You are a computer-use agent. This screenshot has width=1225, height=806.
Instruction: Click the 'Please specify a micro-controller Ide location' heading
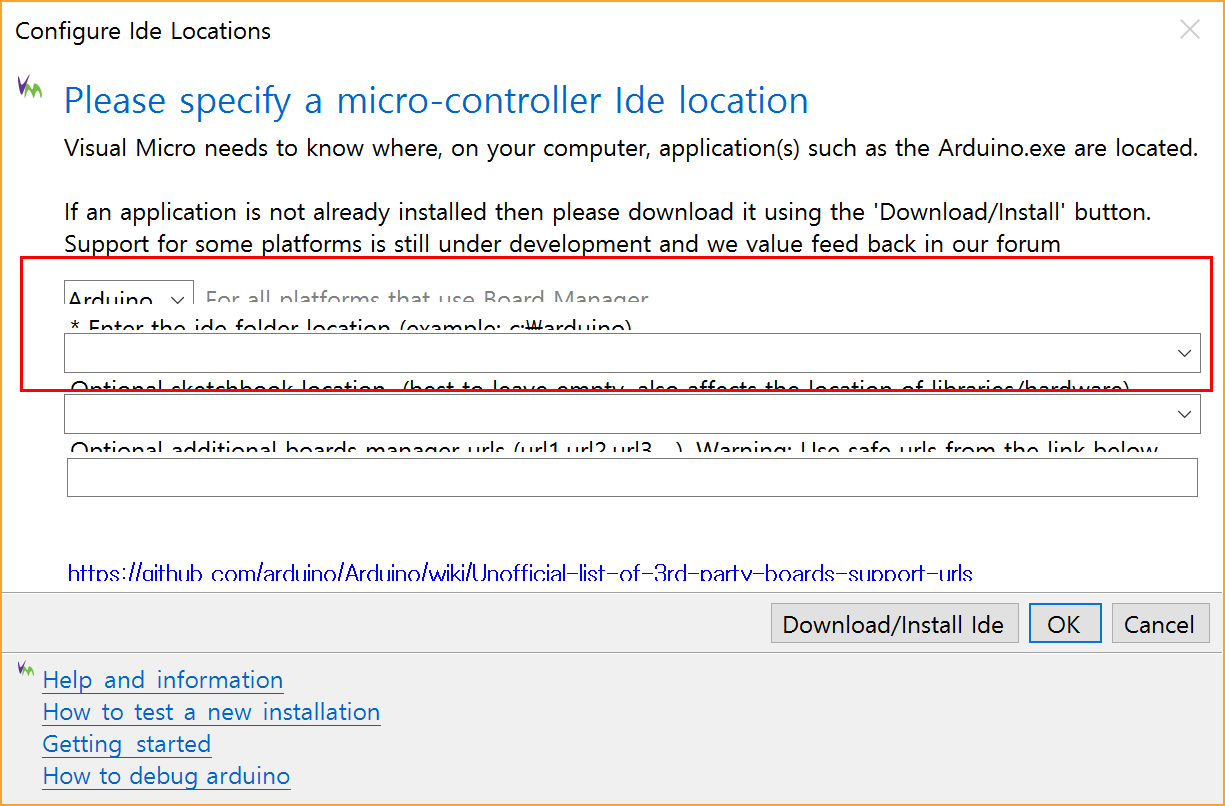pyautogui.click(x=436, y=101)
